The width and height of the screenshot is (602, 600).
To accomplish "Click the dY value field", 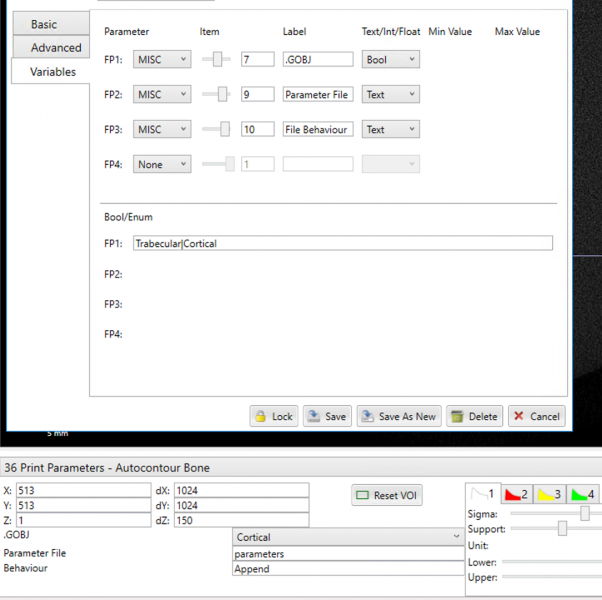I will (241, 505).
